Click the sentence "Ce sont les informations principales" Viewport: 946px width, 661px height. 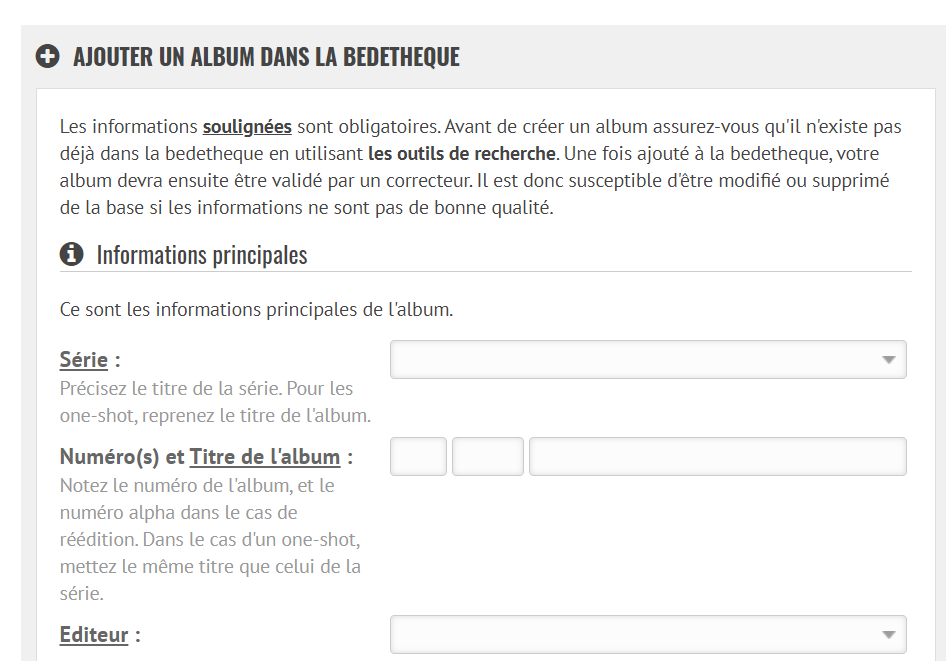pos(256,309)
